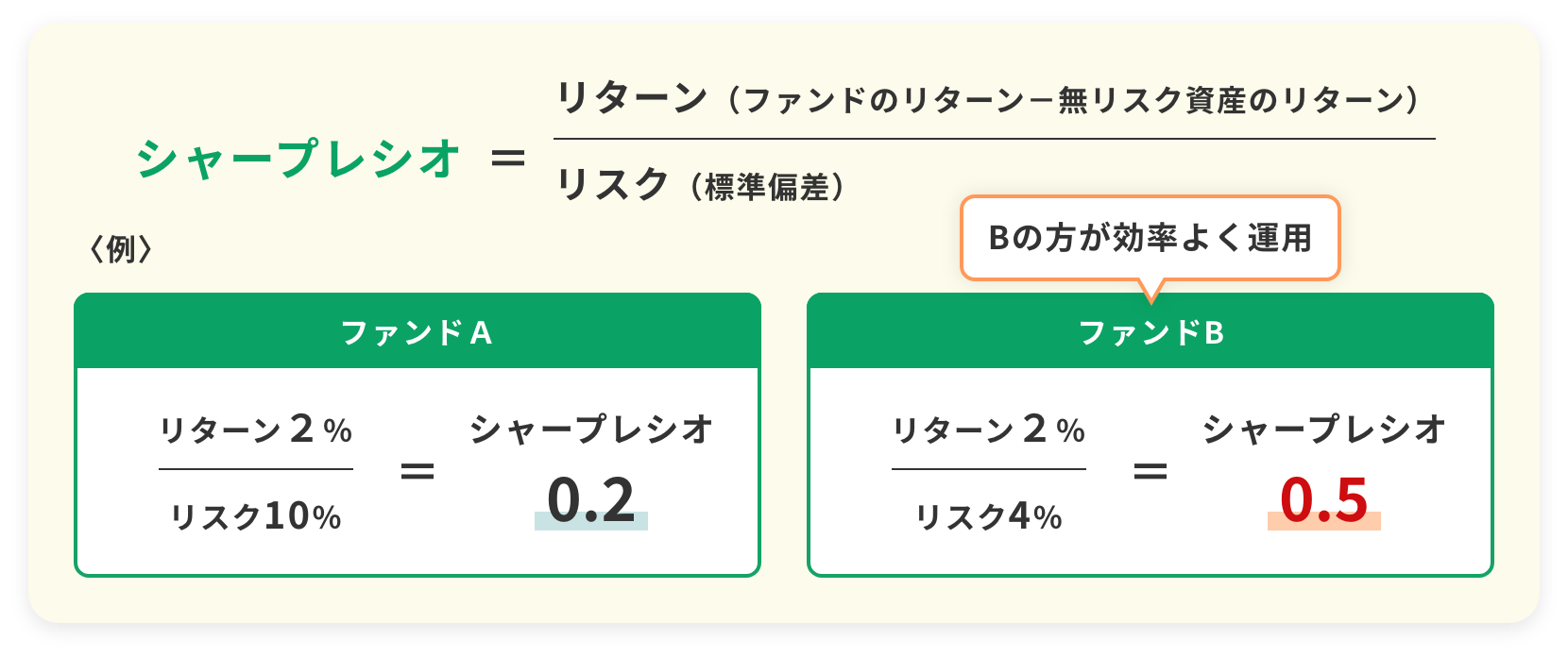Click the equals sign beside the green title

508,158
